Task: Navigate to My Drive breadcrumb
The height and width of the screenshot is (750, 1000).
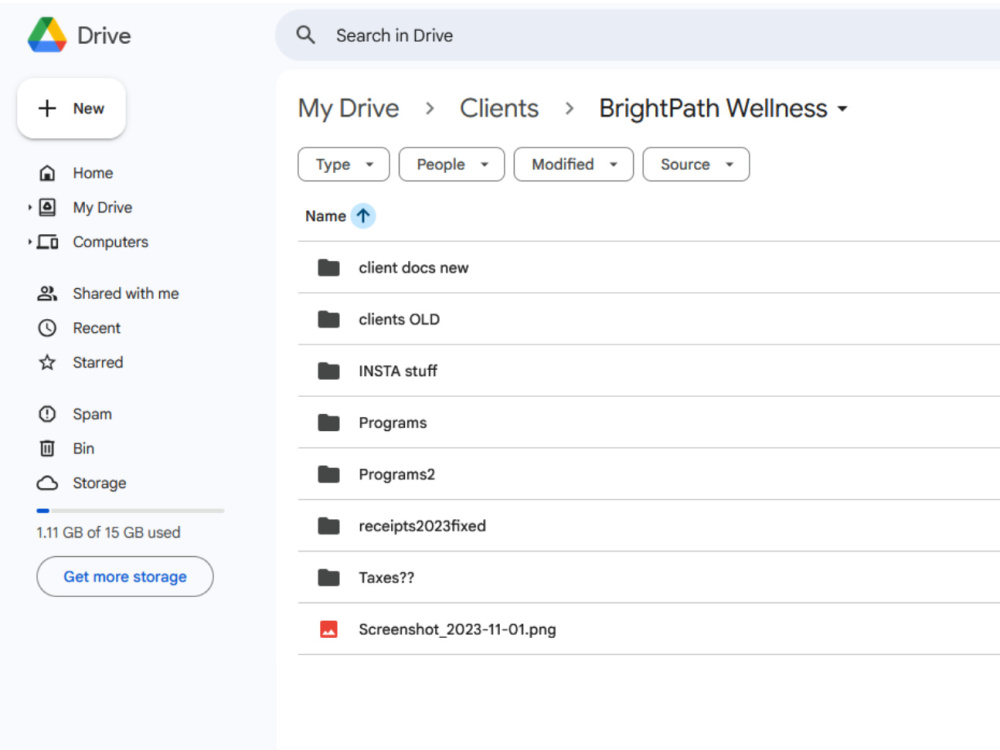Action: 348,108
